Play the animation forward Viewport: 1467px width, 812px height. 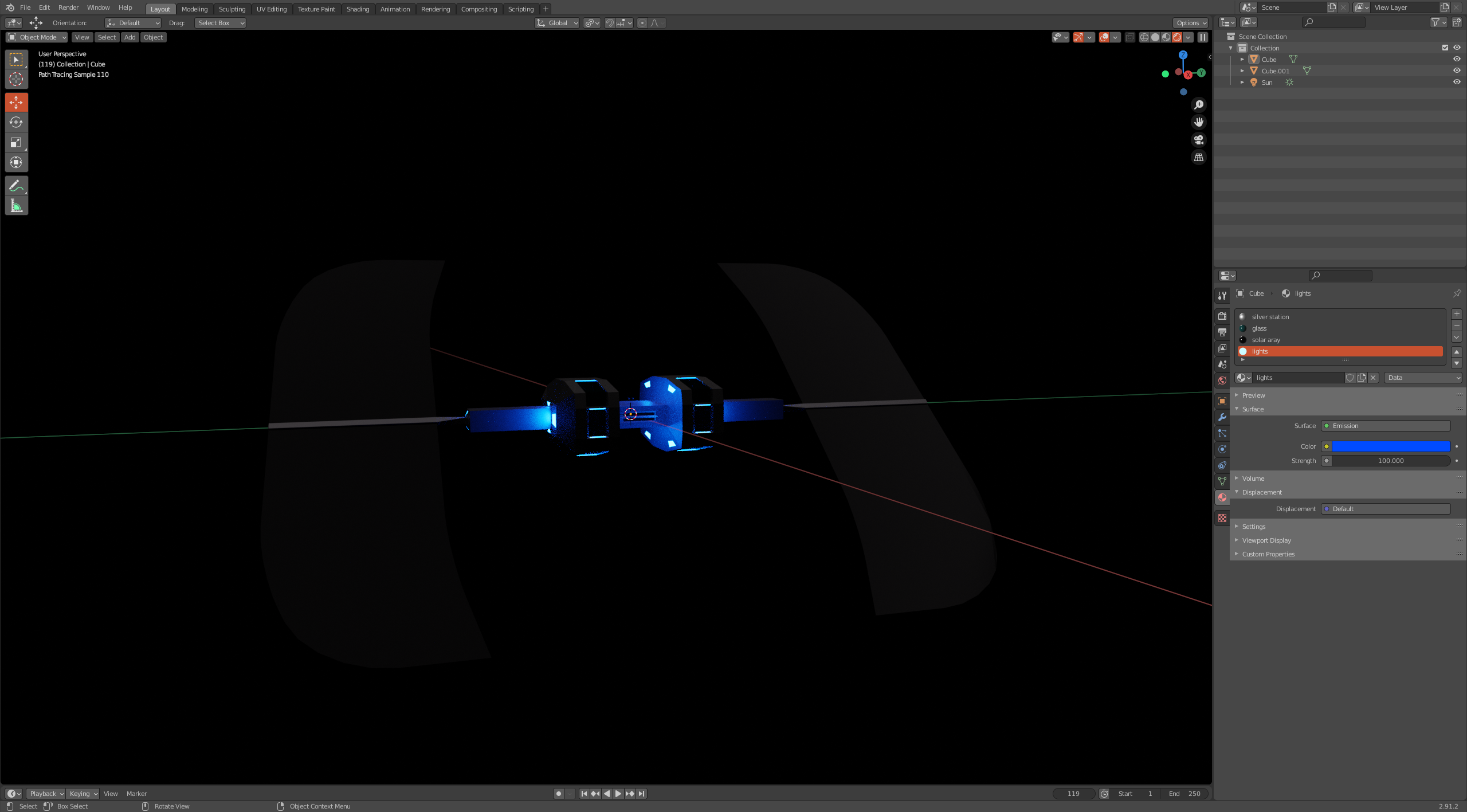click(x=618, y=794)
